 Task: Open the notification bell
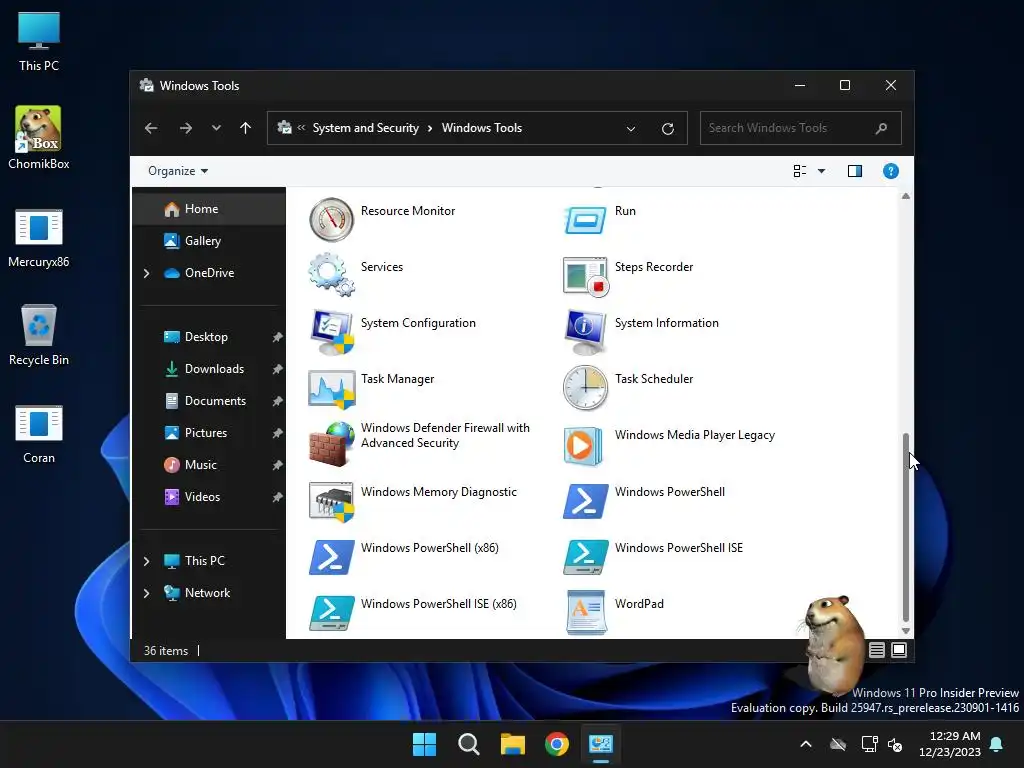coord(997,744)
